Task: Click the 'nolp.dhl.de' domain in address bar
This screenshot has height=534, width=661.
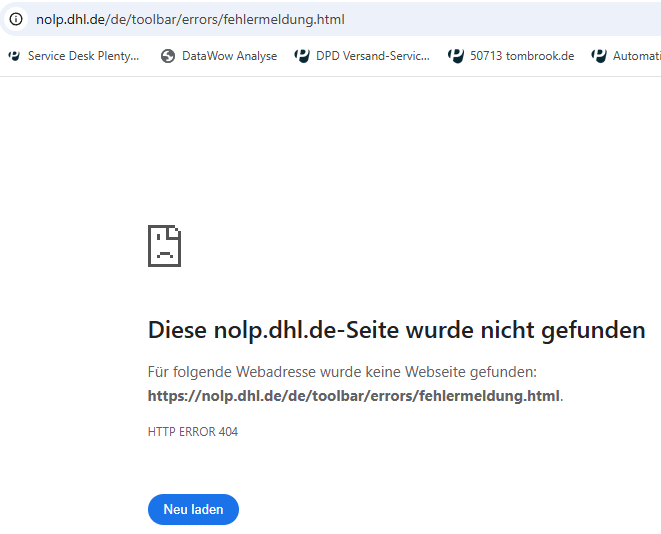Action: [71, 19]
